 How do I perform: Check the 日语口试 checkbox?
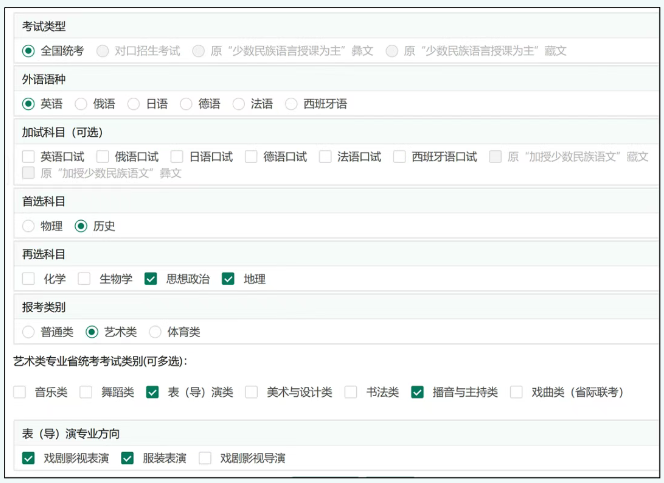(x=177, y=156)
